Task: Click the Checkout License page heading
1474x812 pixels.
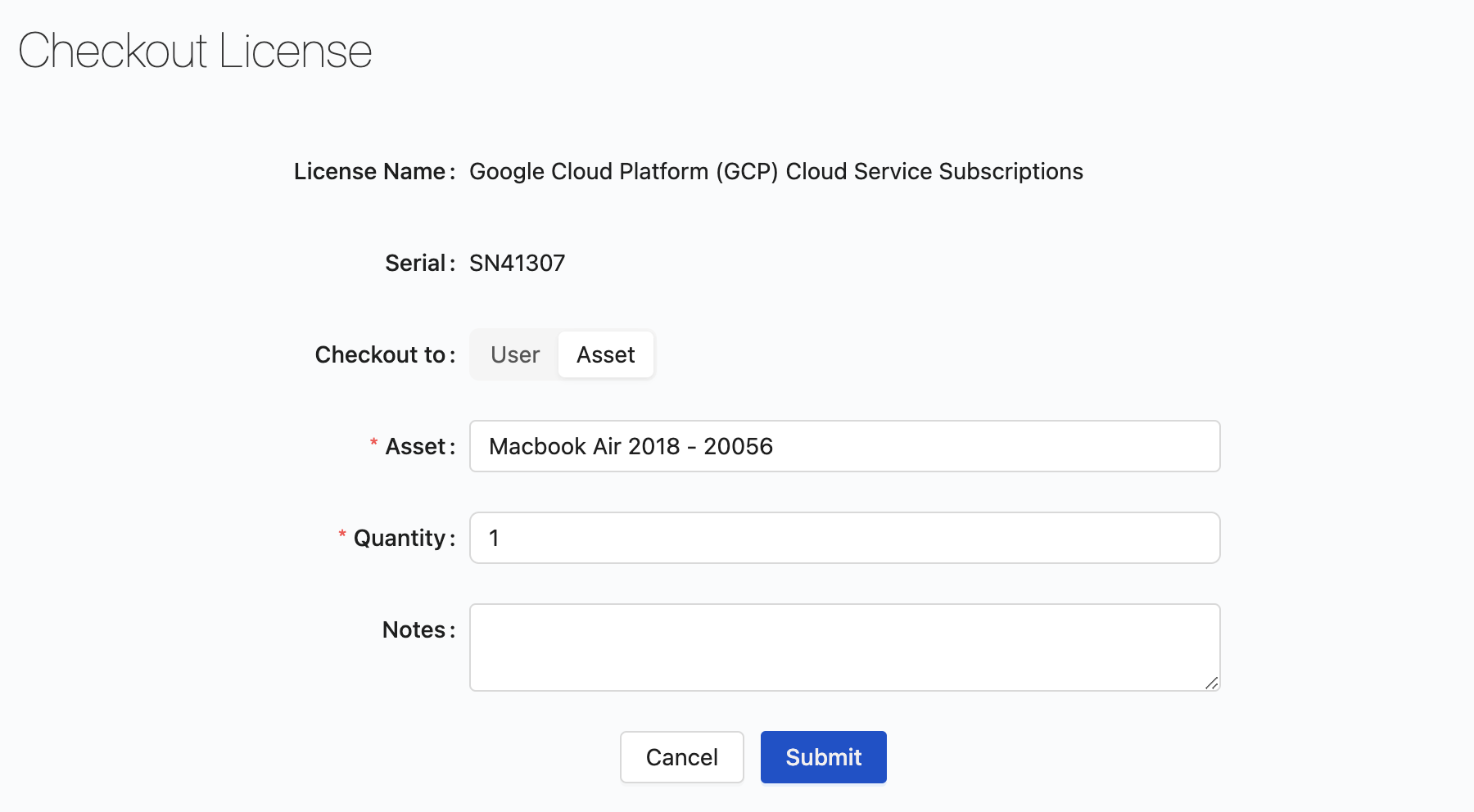Action: [x=195, y=51]
